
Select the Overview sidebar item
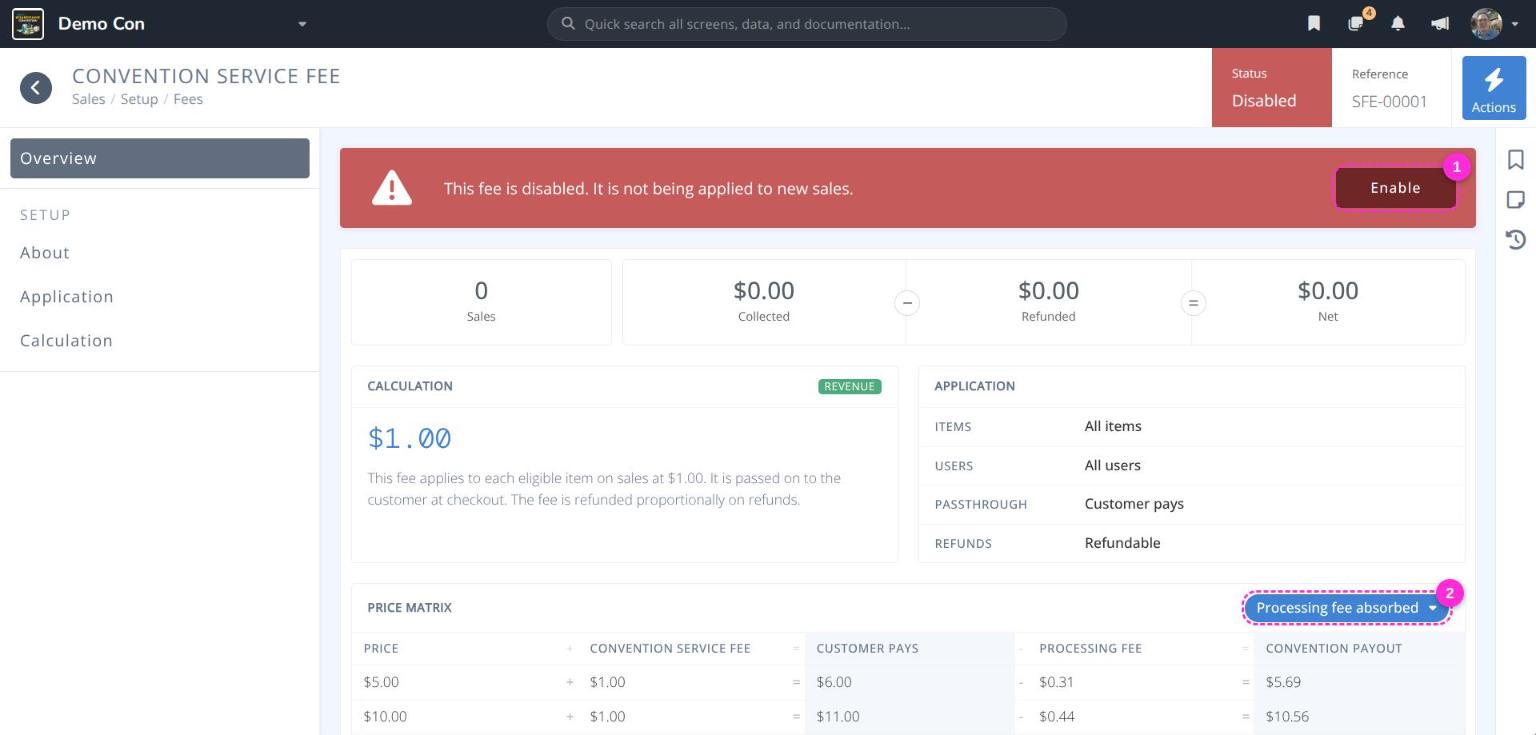point(160,158)
